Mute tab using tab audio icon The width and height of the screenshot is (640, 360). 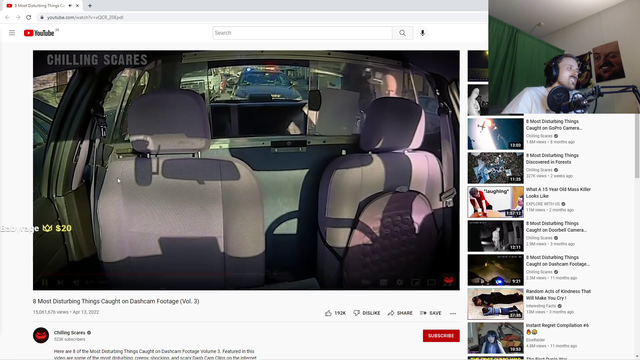(x=70, y=6)
